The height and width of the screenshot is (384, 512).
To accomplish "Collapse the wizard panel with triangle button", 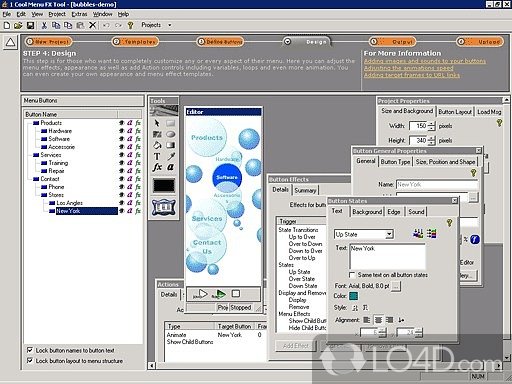I will pyautogui.click(x=10, y=42).
